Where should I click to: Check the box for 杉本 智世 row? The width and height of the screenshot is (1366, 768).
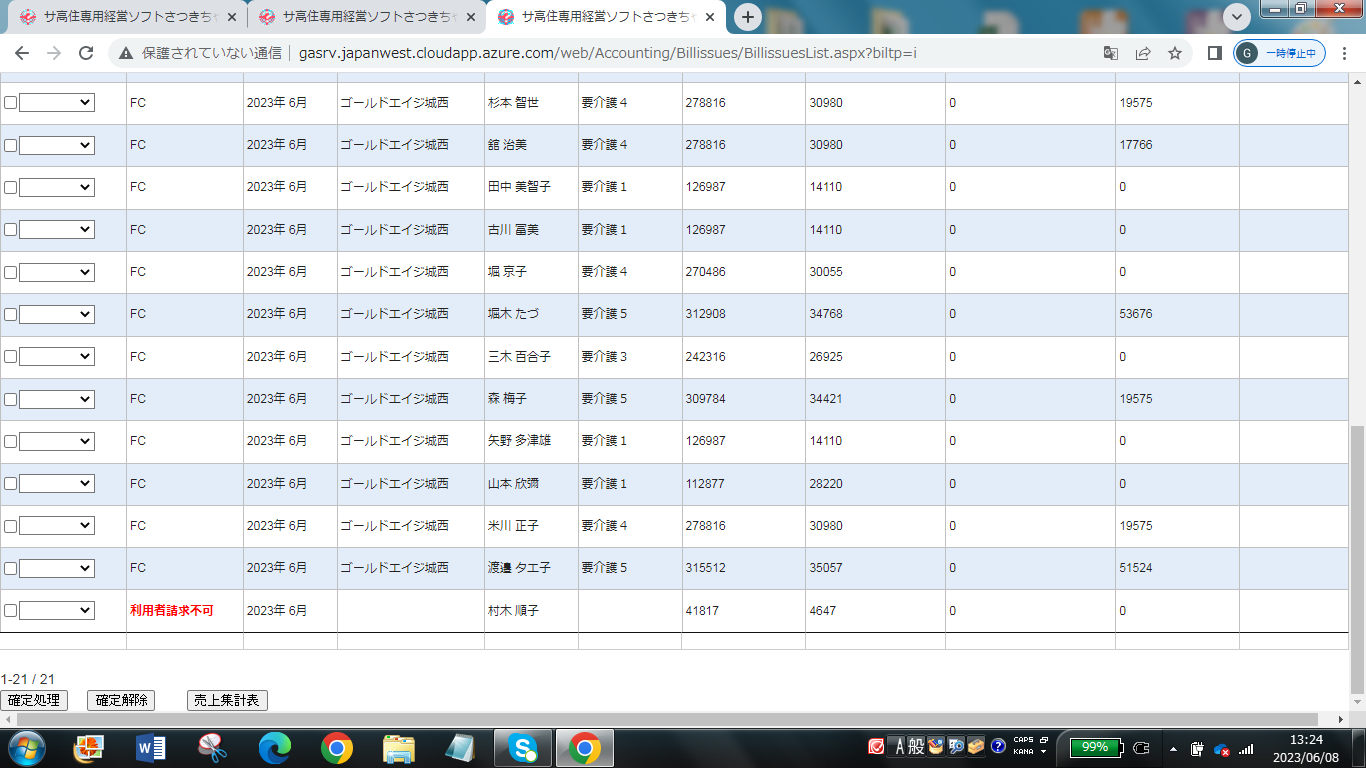point(10,103)
